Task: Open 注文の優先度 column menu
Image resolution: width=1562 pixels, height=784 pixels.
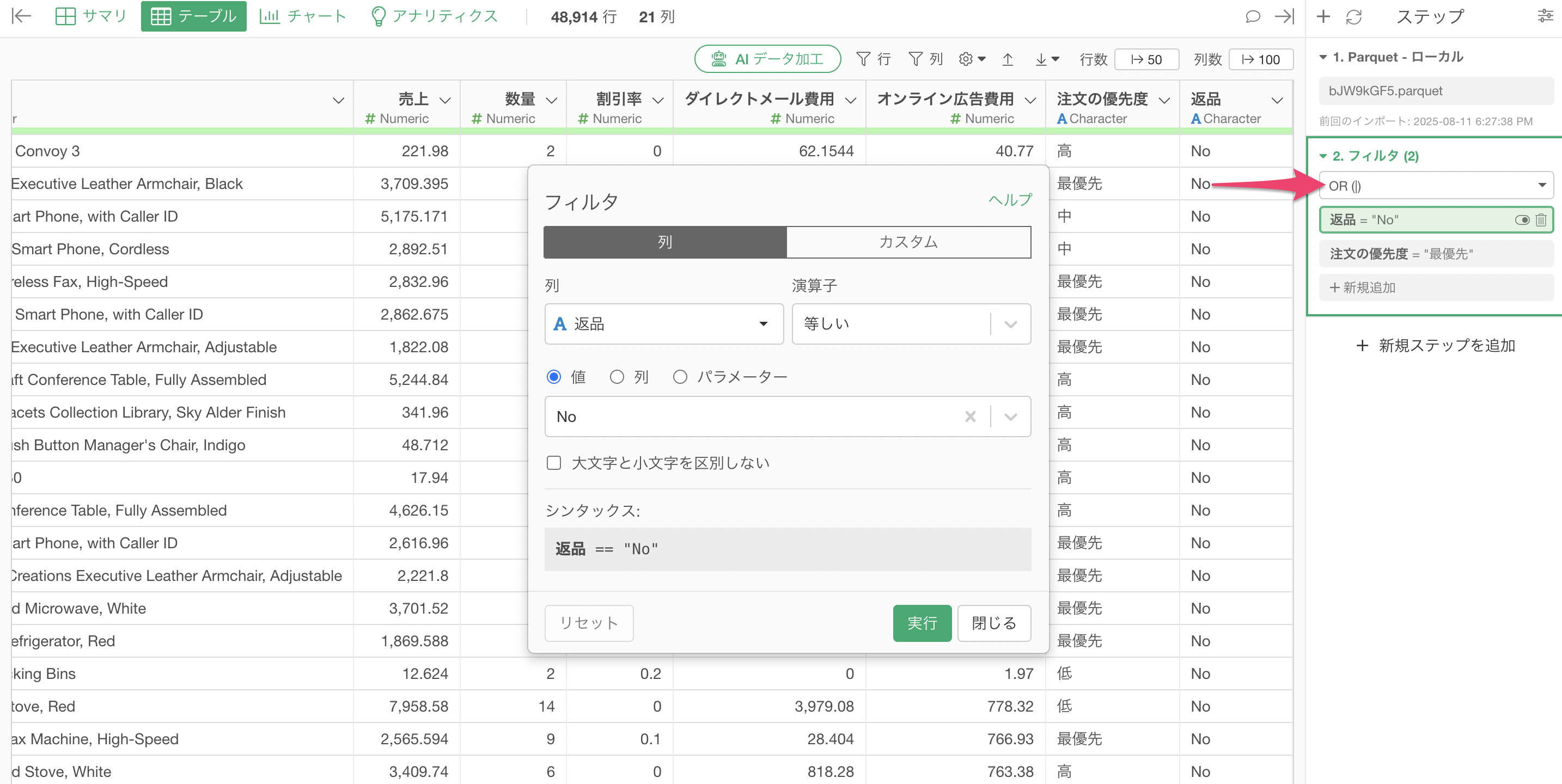Action: pyautogui.click(x=1164, y=100)
